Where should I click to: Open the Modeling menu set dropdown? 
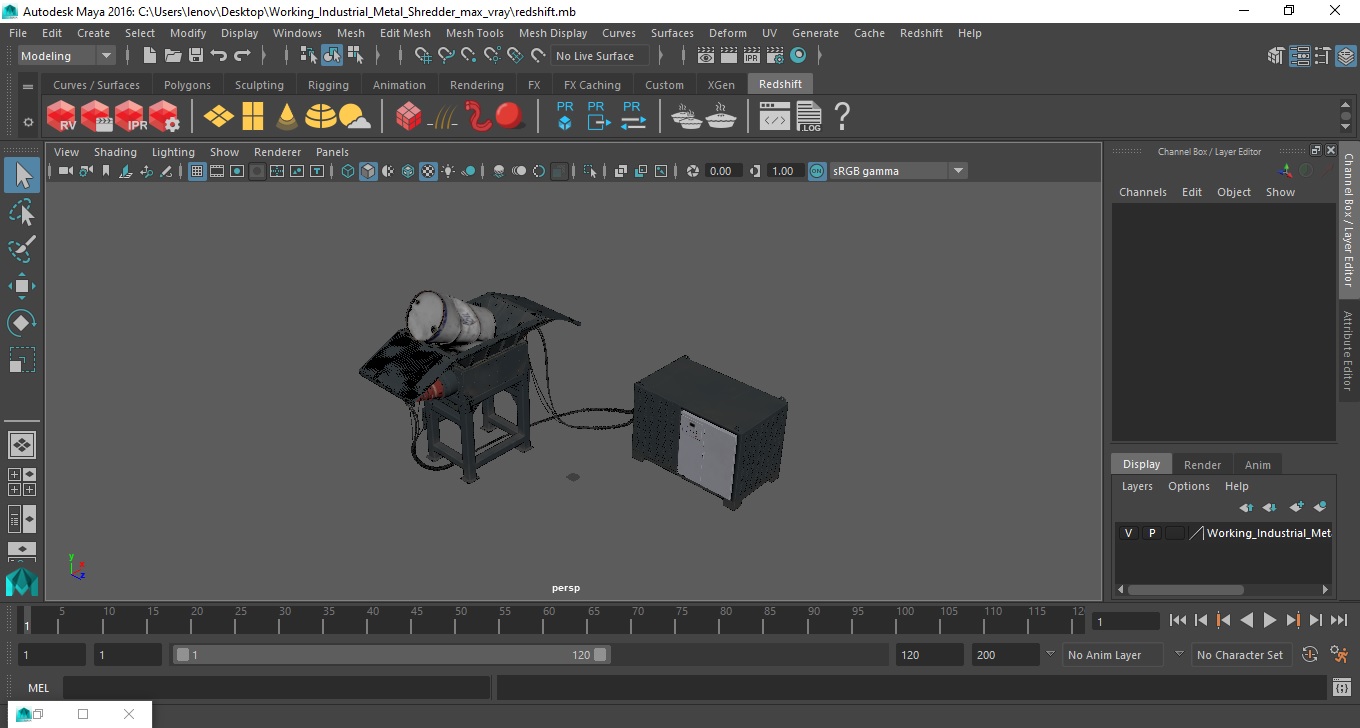67,56
